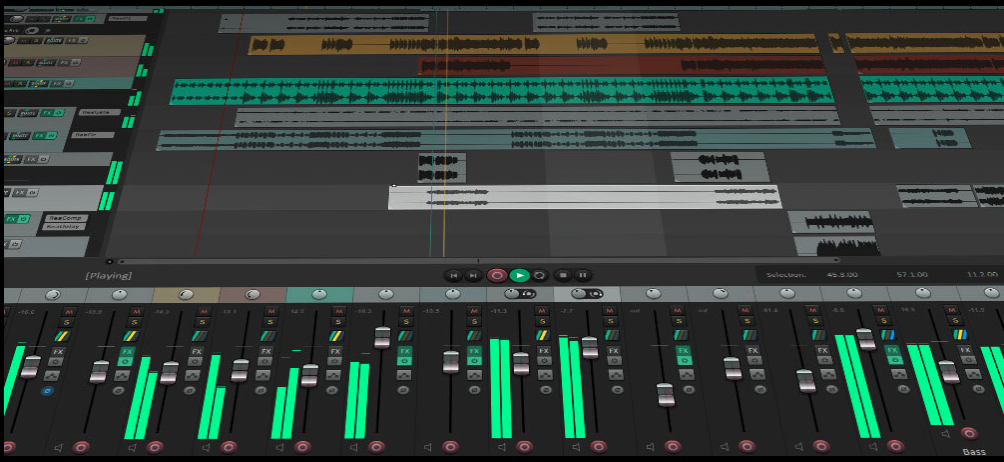The image size is (1004, 462).
Task: Open routing on the tan mixer strip
Action: [199, 335]
